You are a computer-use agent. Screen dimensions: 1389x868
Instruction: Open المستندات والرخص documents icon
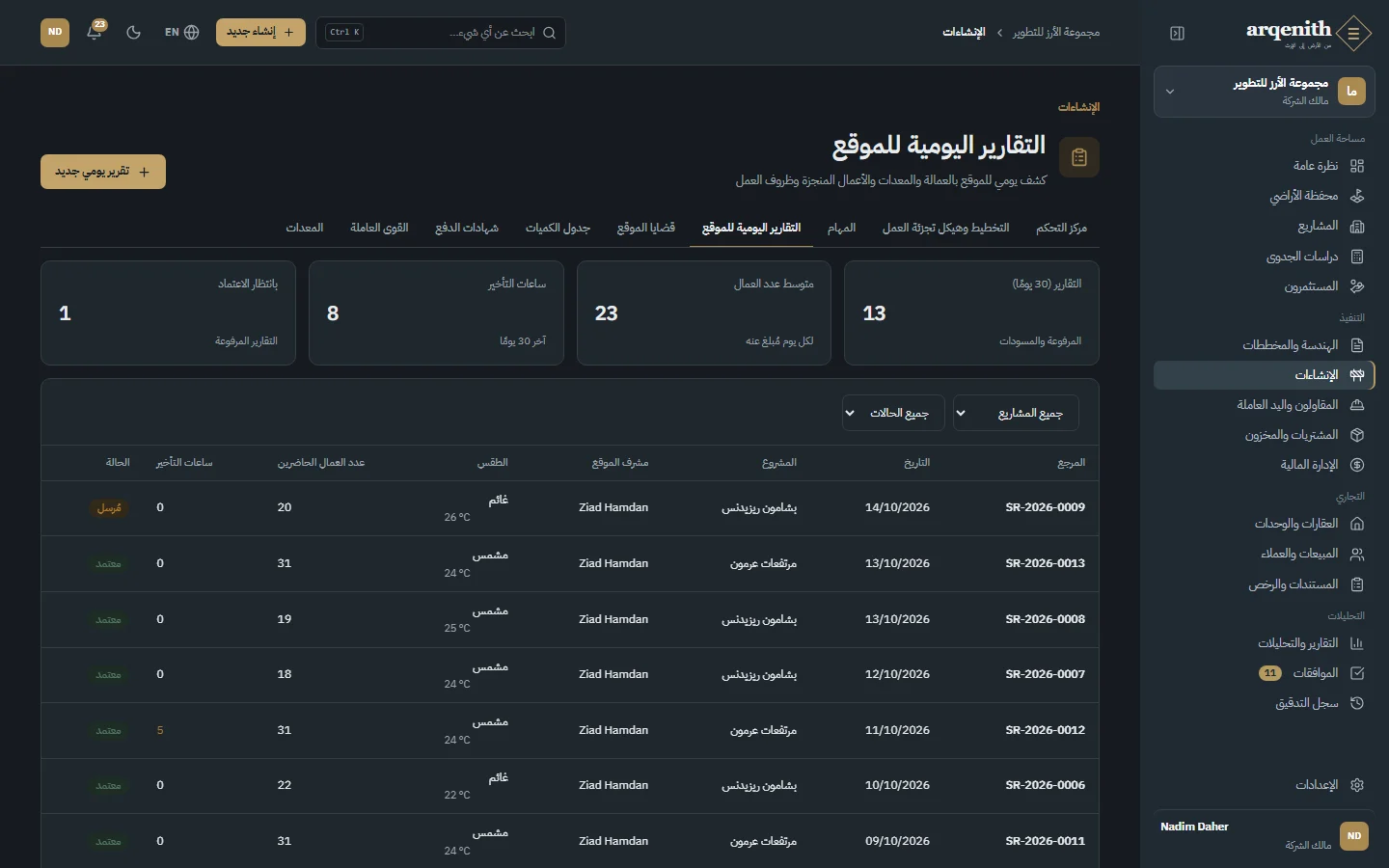(x=1357, y=584)
